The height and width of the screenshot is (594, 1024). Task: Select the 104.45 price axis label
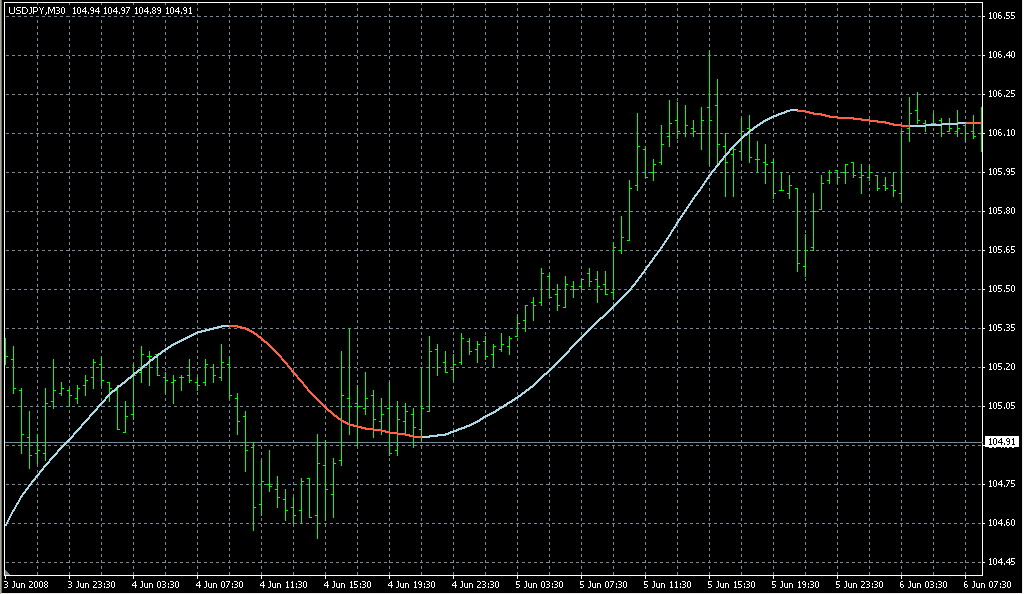click(1001, 561)
